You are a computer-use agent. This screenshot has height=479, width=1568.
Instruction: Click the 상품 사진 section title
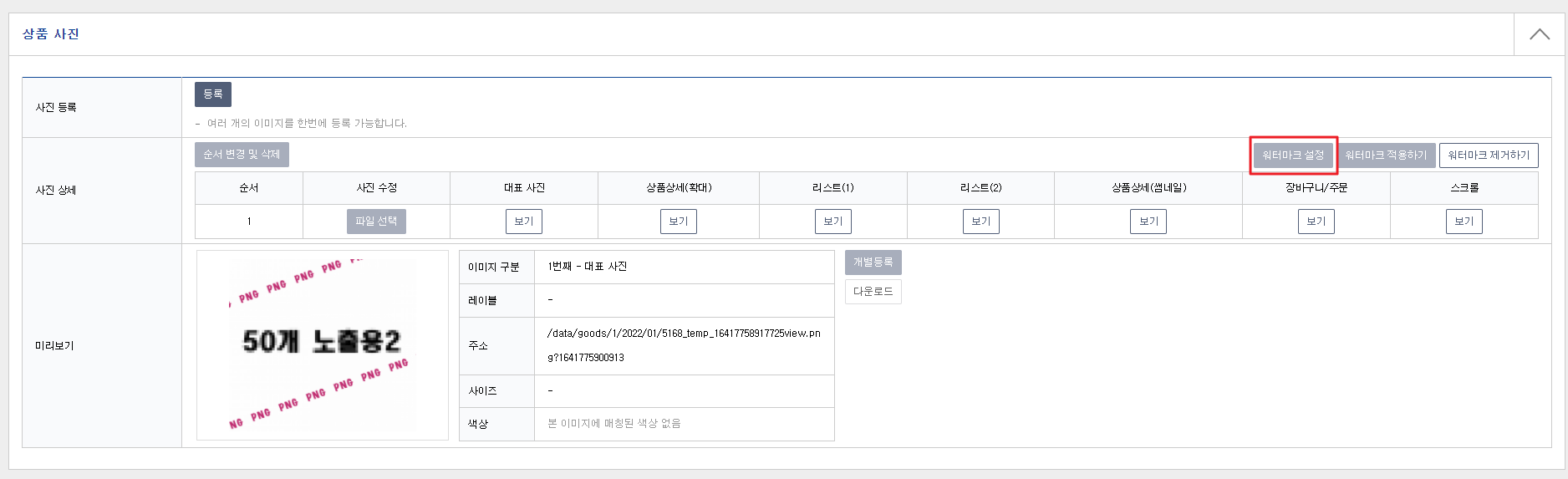point(51,34)
